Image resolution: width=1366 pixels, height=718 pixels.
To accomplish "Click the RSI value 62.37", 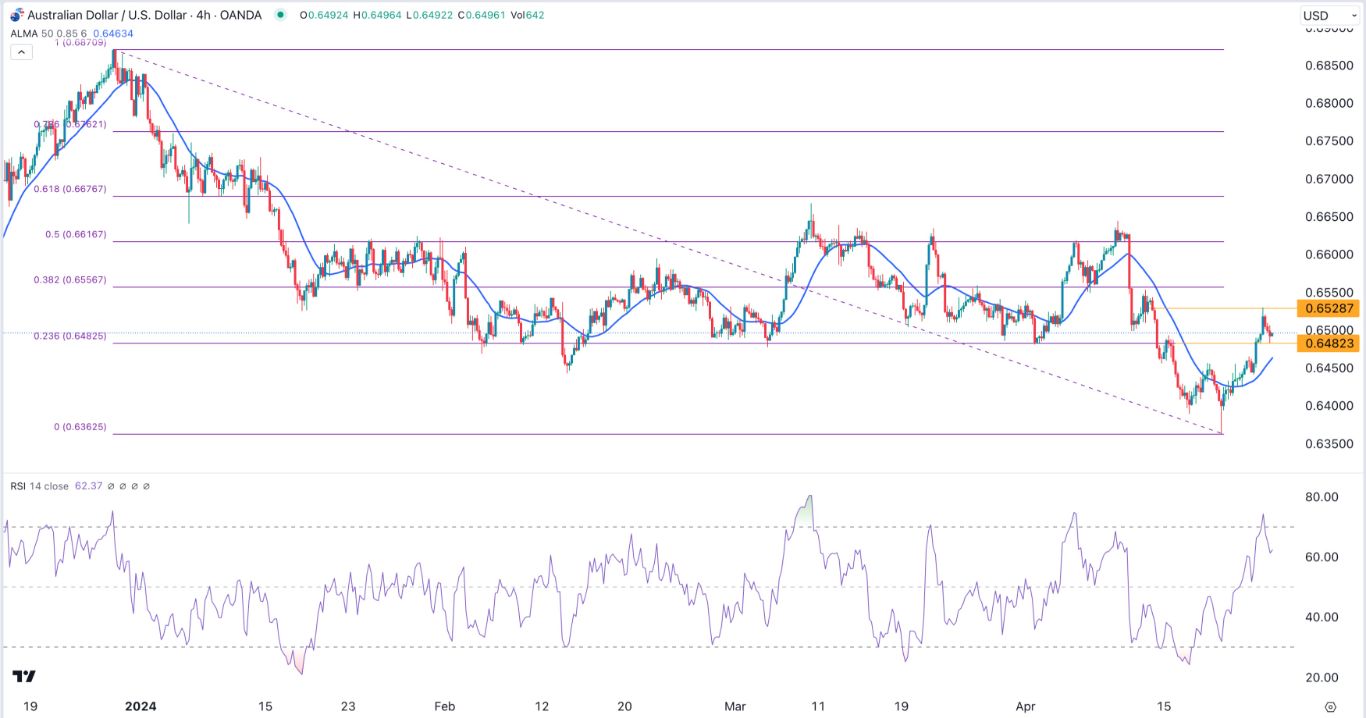I will click(x=88, y=485).
